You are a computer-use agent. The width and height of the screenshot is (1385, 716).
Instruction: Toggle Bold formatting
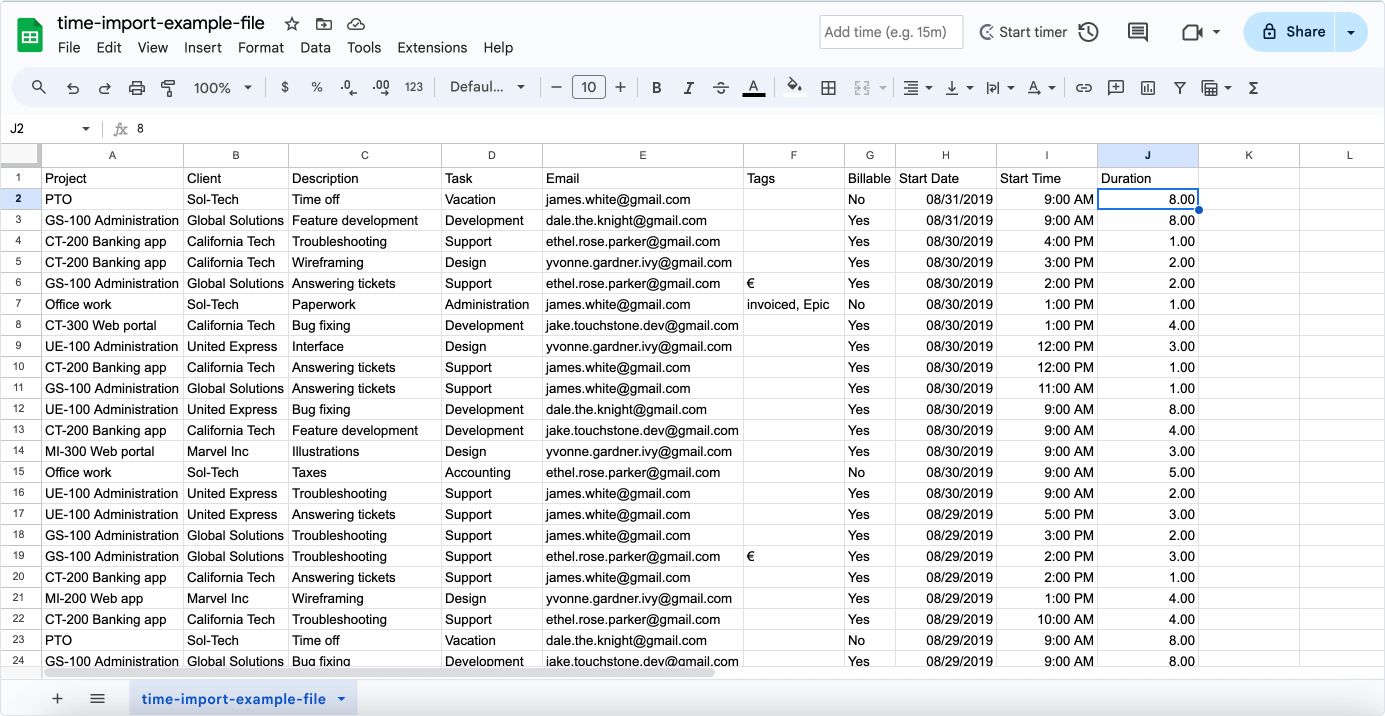pos(657,88)
